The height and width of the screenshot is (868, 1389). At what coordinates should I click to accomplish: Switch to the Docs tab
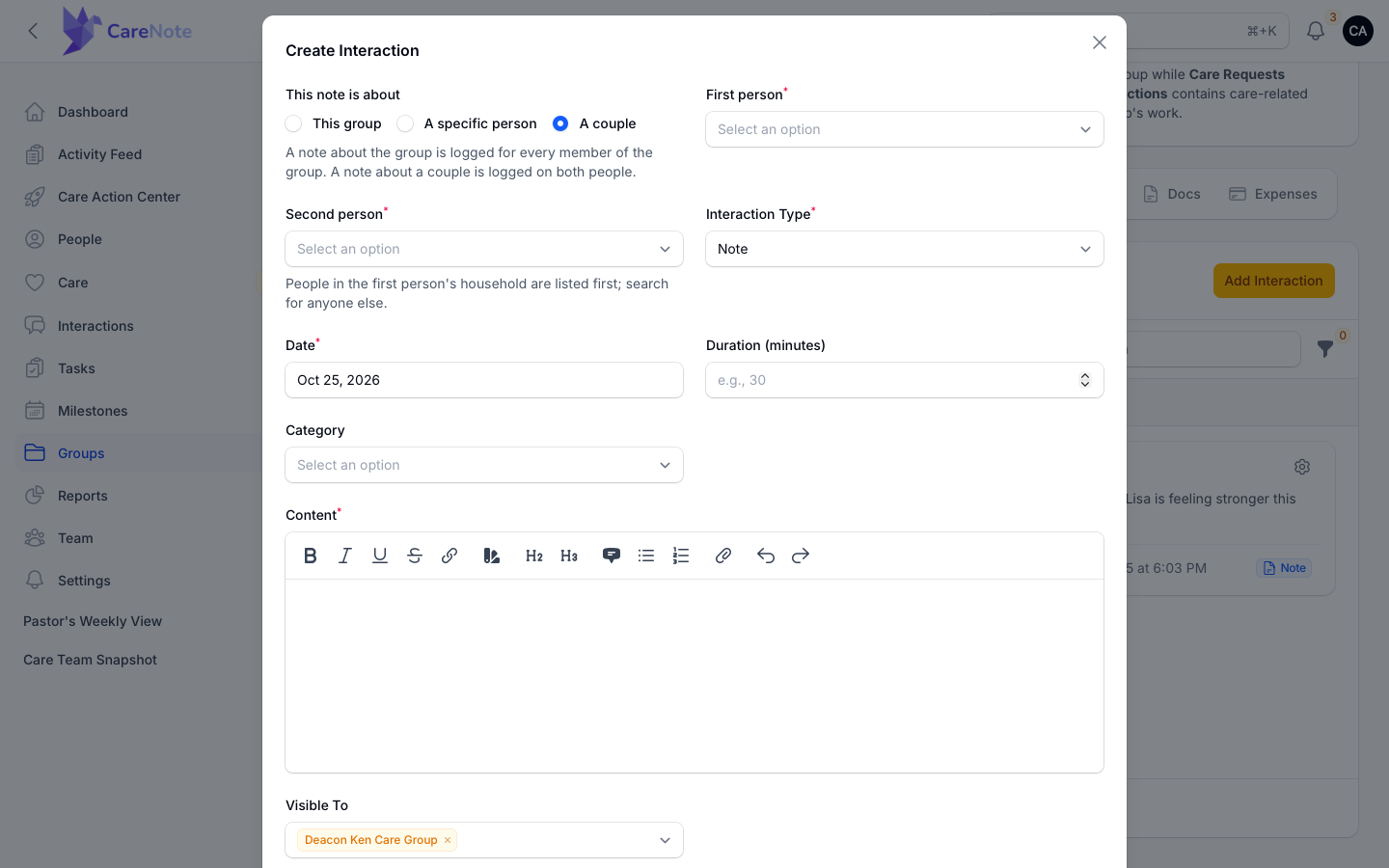(1172, 194)
